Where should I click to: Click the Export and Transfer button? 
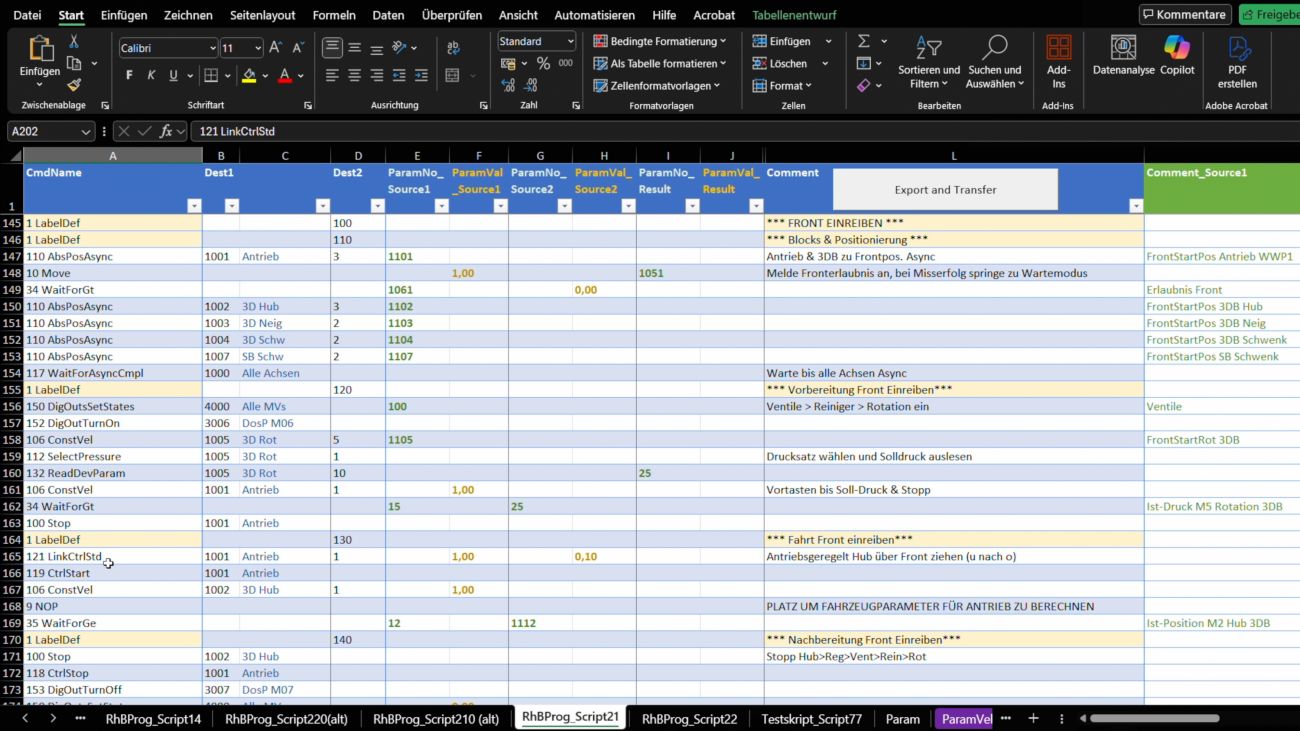[x=945, y=190]
